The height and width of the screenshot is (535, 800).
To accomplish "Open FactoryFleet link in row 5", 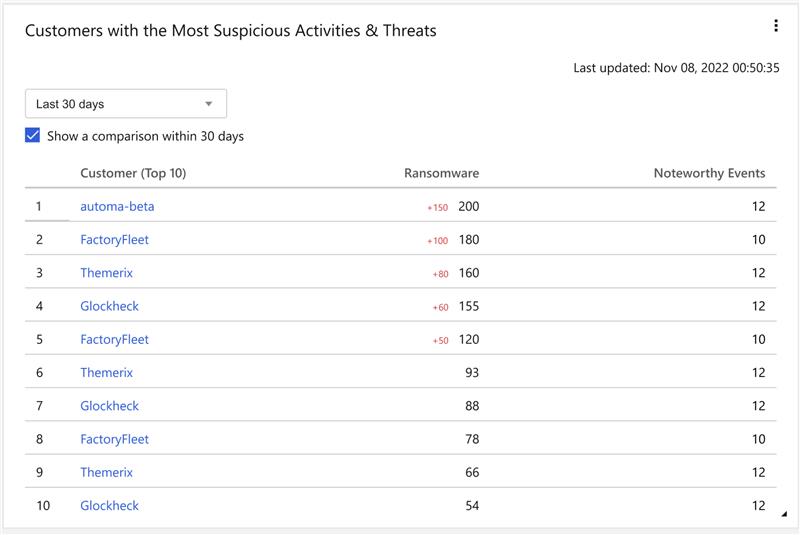I will point(114,339).
